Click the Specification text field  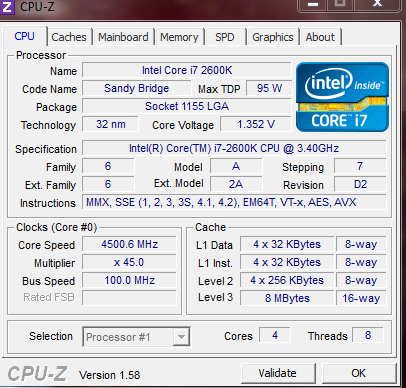[x=234, y=148]
